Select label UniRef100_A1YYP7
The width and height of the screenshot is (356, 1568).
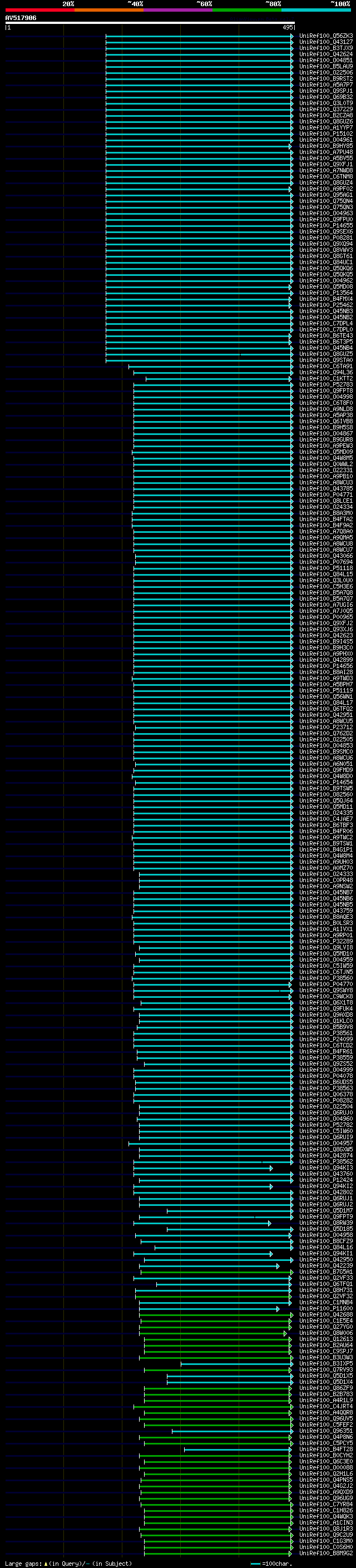325,128
